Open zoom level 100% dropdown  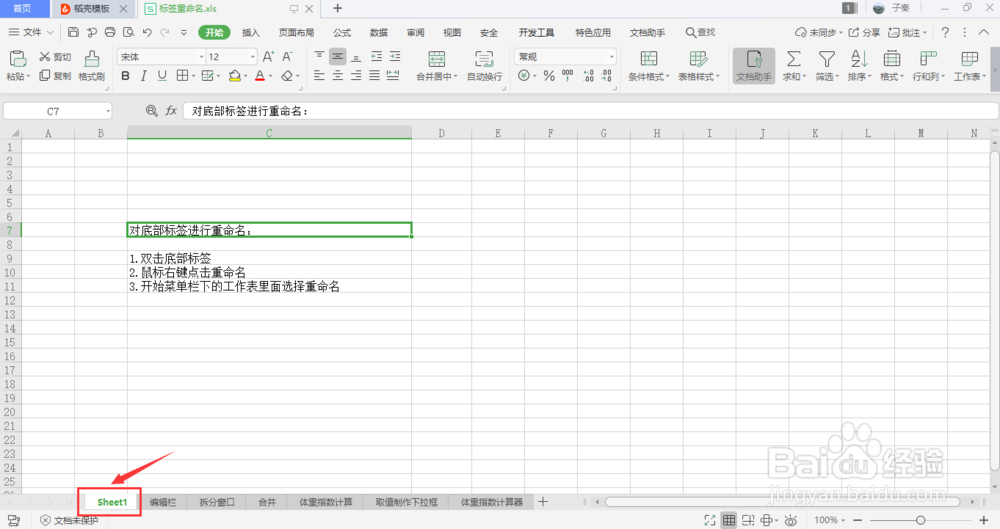[829, 520]
